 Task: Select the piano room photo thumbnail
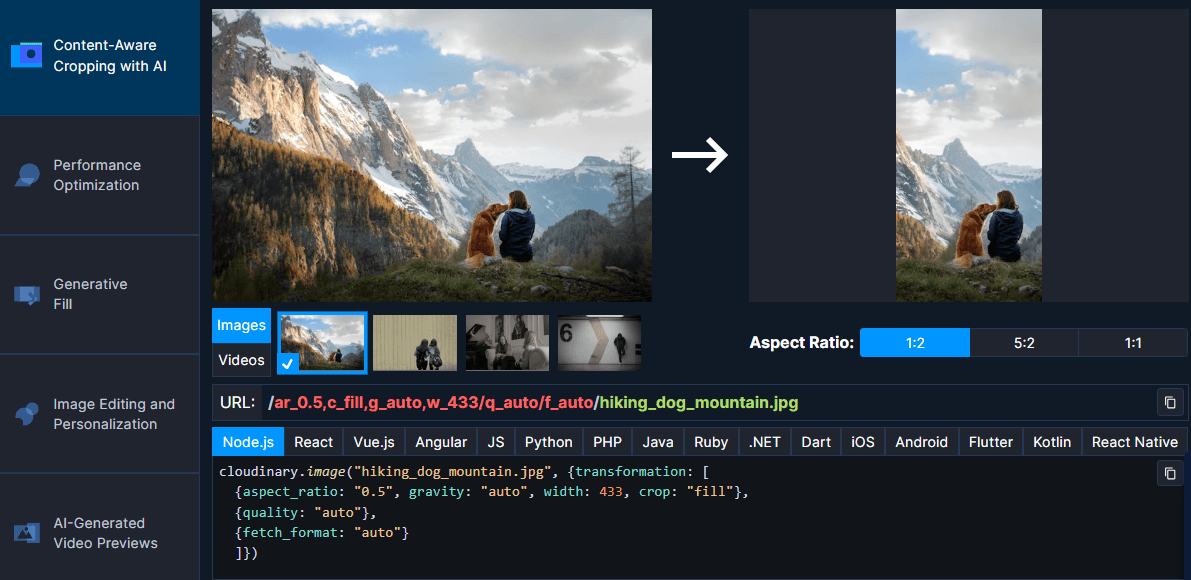point(507,342)
